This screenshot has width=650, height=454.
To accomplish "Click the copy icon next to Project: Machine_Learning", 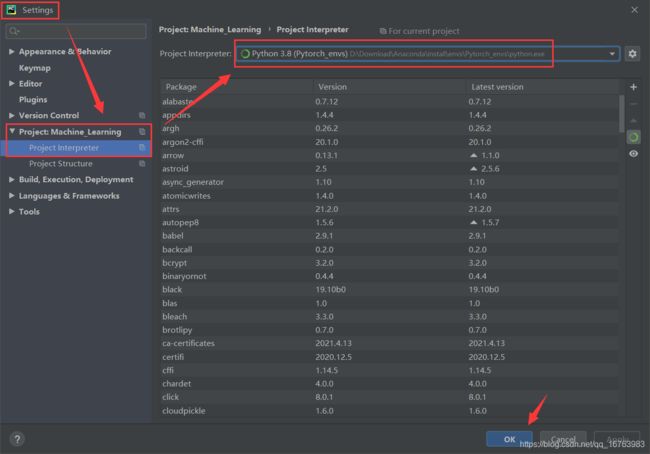I will point(142,132).
